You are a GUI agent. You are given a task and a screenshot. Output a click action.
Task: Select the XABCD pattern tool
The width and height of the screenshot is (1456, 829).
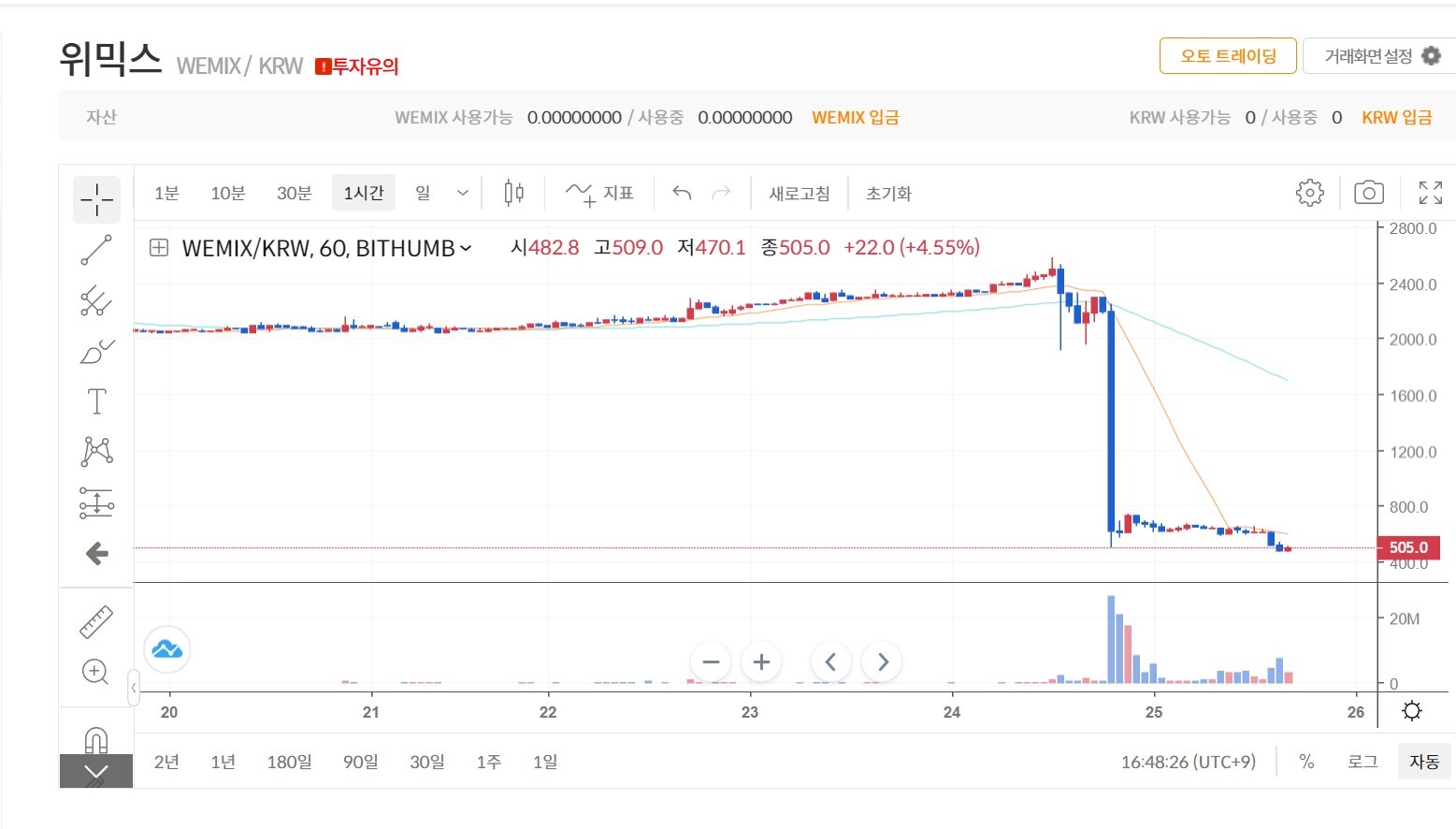[96, 452]
